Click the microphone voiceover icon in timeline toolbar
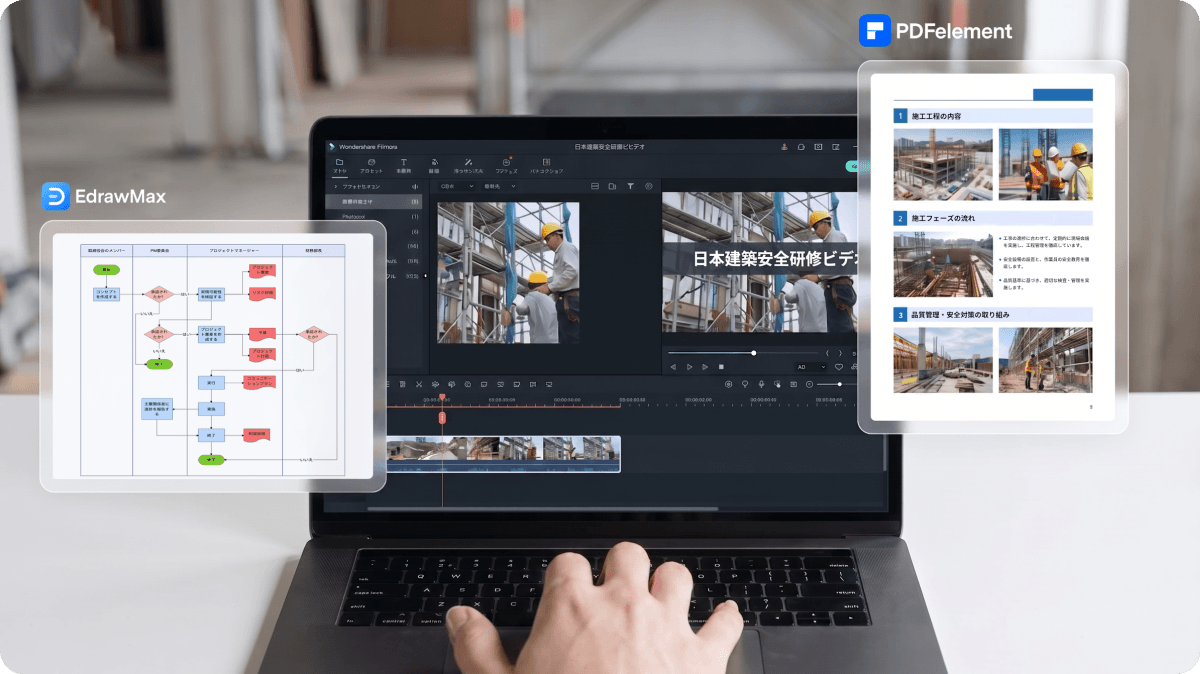 pyautogui.click(x=761, y=384)
